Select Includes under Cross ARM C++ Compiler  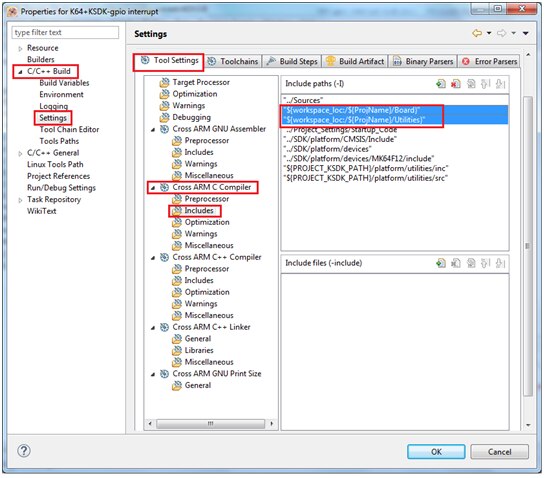(198, 281)
